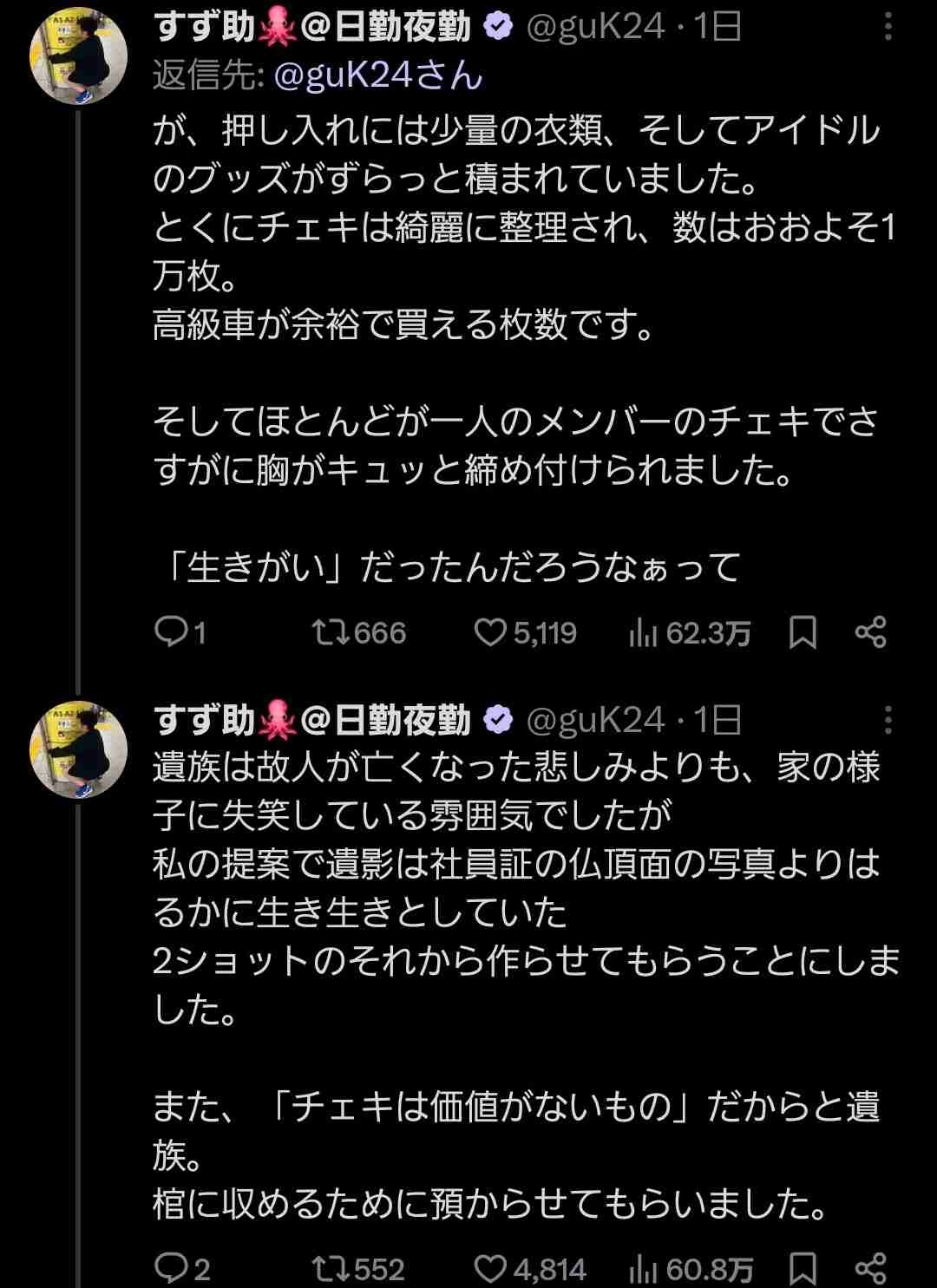
Task: Reply to the first tweet
Action: pyautogui.click(x=170, y=632)
